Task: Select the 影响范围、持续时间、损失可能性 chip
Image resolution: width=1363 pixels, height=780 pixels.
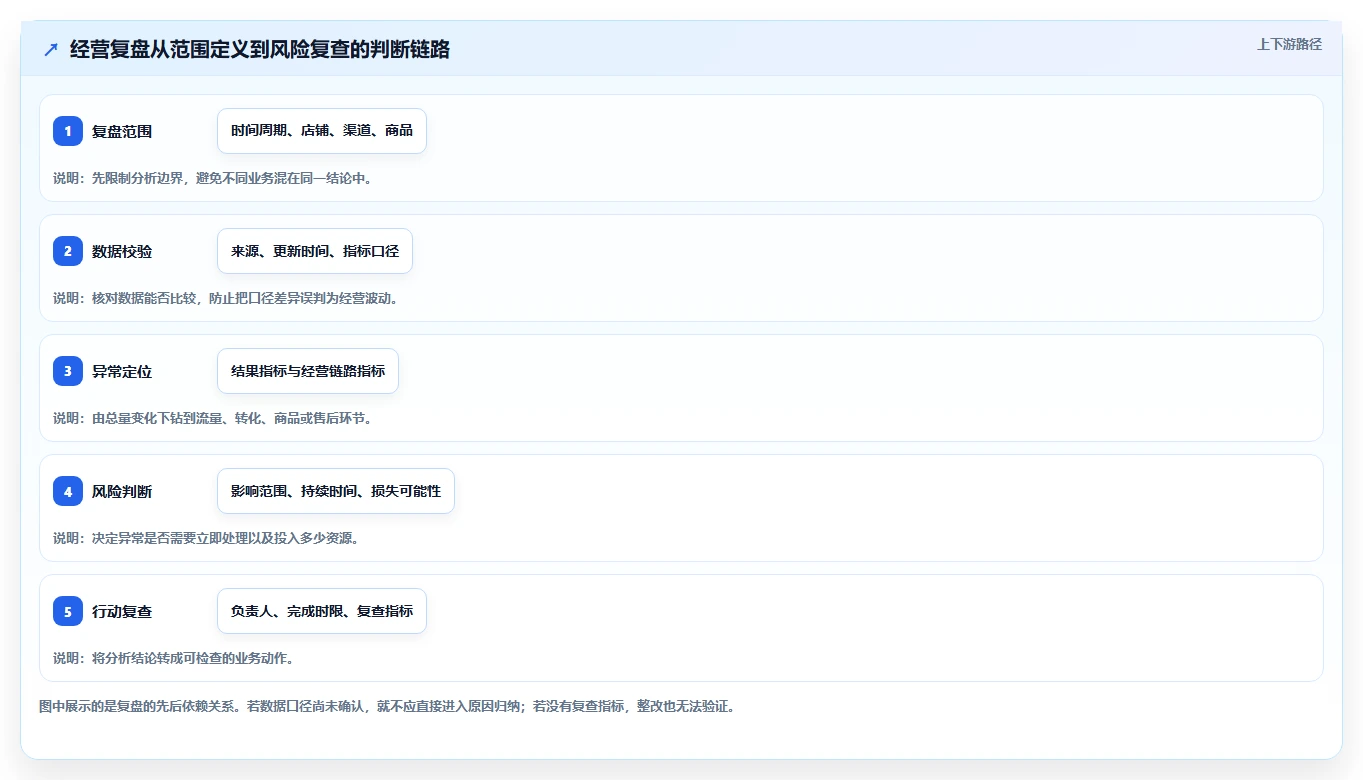Action: coord(336,491)
